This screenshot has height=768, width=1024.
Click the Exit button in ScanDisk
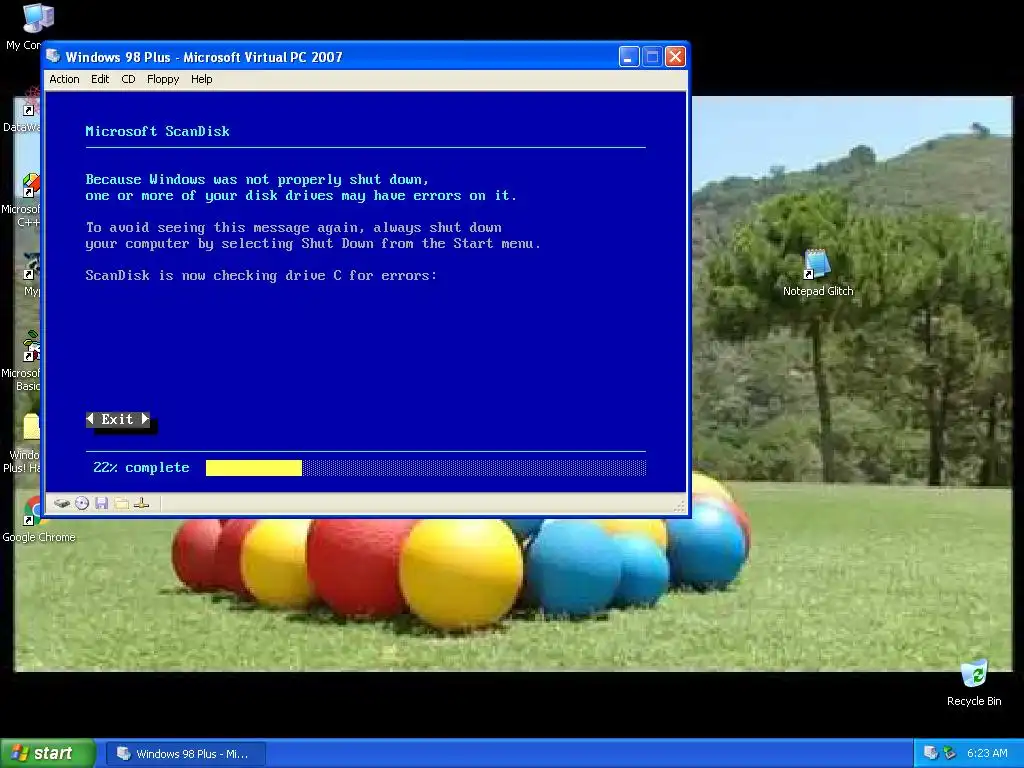point(118,419)
